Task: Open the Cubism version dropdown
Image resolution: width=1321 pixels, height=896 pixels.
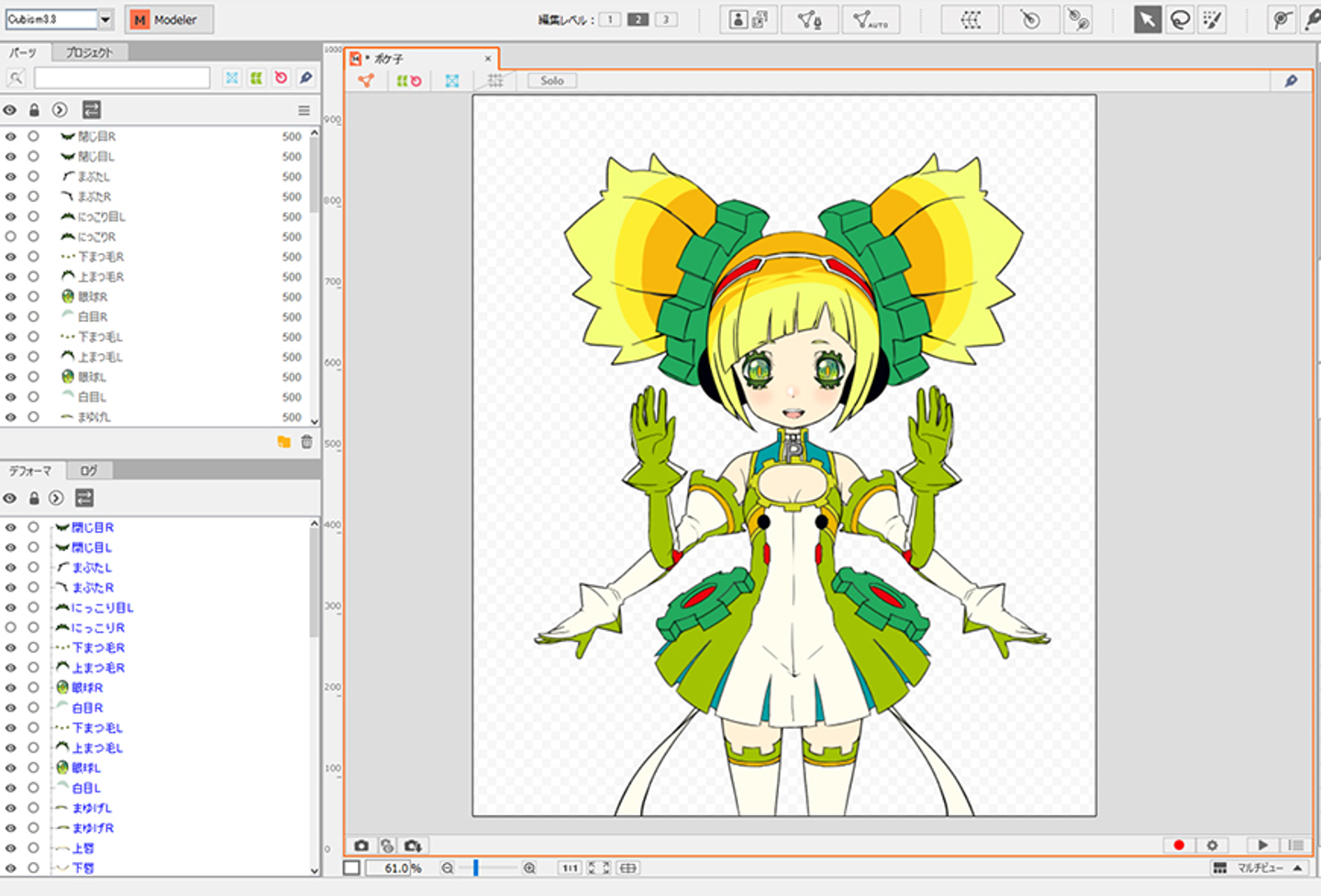Action: point(105,19)
